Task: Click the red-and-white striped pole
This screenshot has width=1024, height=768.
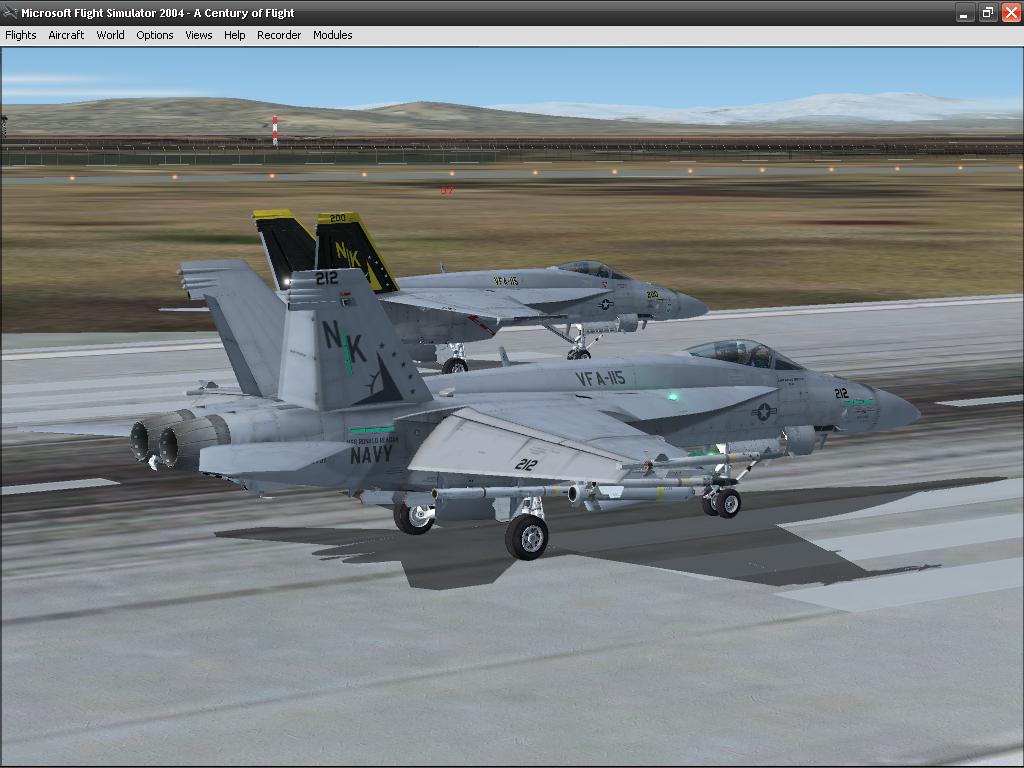Action: point(275,129)
